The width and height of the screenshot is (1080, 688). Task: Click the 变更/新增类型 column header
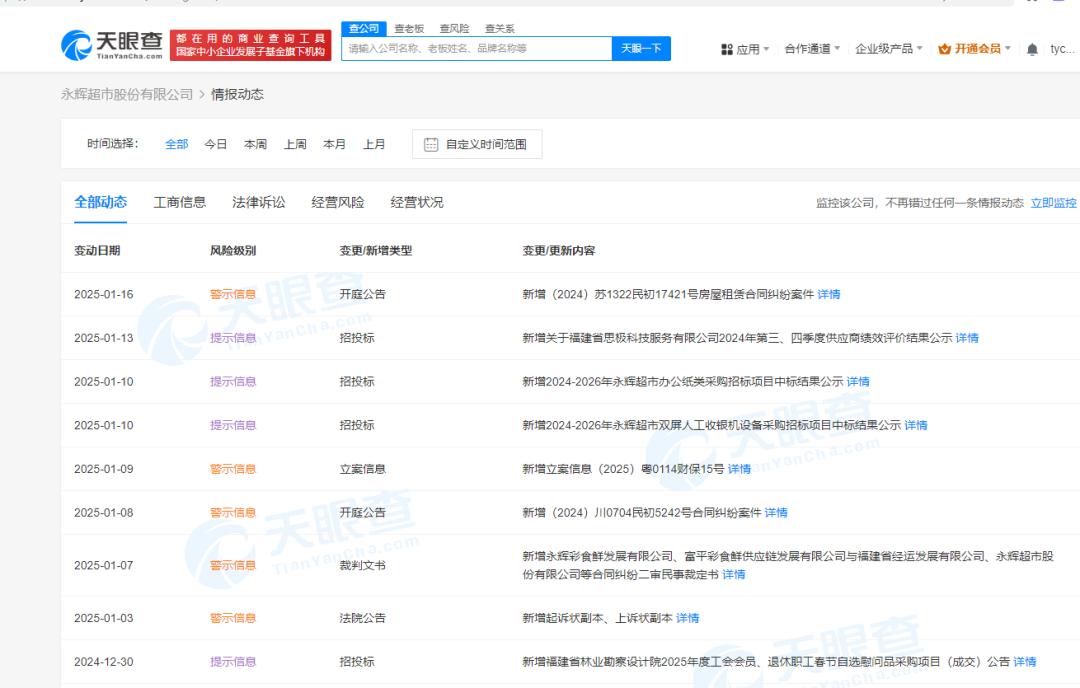(376, 251)
